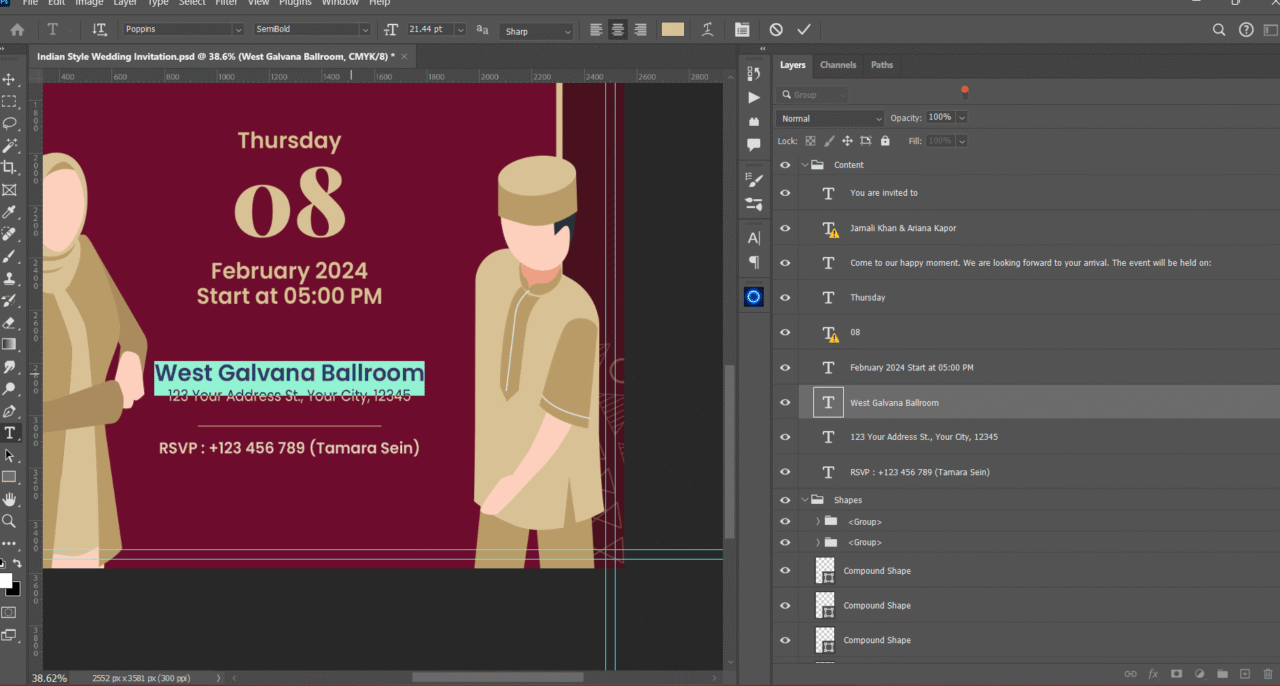Hide the Thursday text layer
Viewport: 1280px width, 686px height.
(x=785, y=298)
